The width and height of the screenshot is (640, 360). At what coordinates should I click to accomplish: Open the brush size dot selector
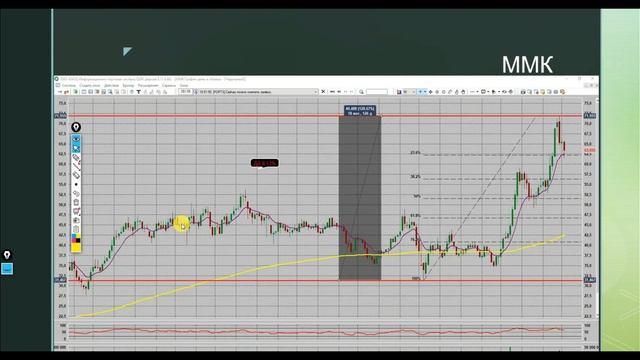[76, 184]
